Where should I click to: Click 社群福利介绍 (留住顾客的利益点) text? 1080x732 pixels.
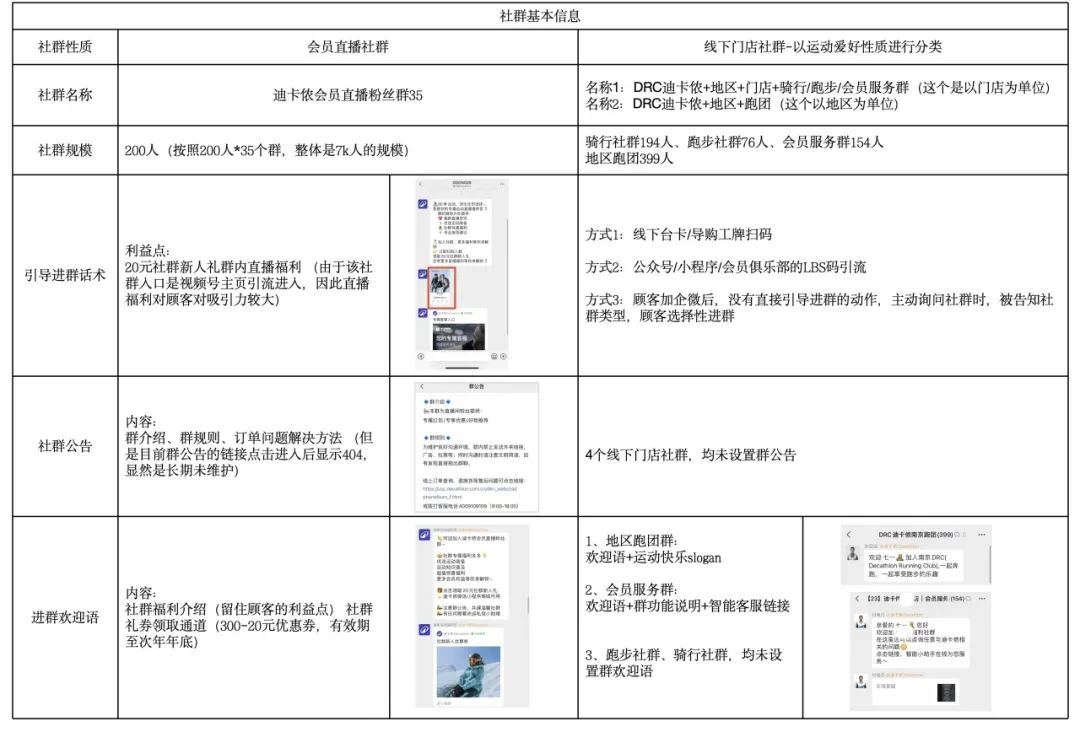[249, 625]
